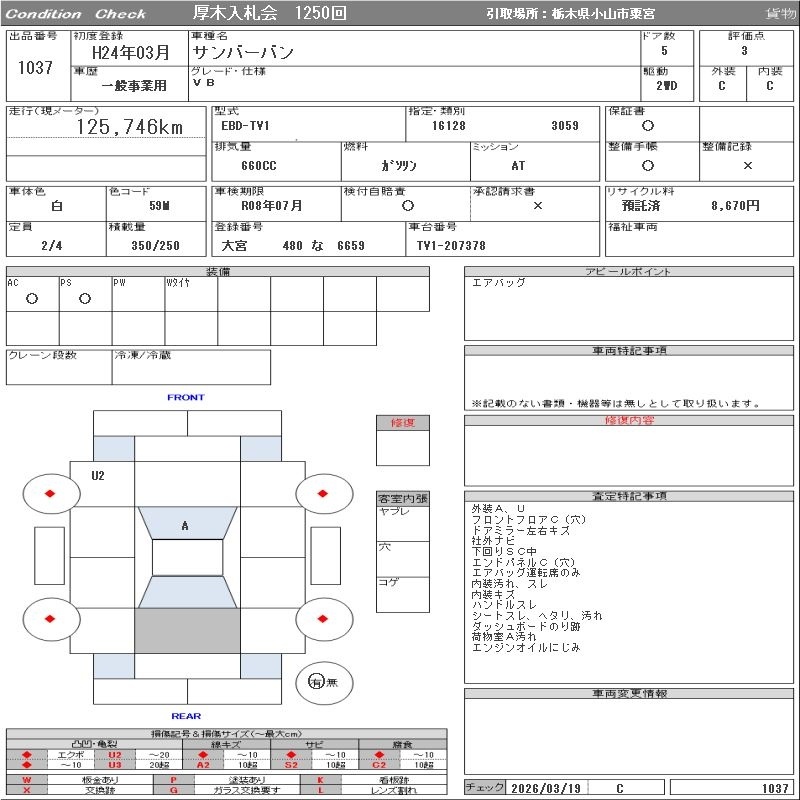Toggle the 保証書 circle mark
The image size is (800, 800).
coord(648,126)
